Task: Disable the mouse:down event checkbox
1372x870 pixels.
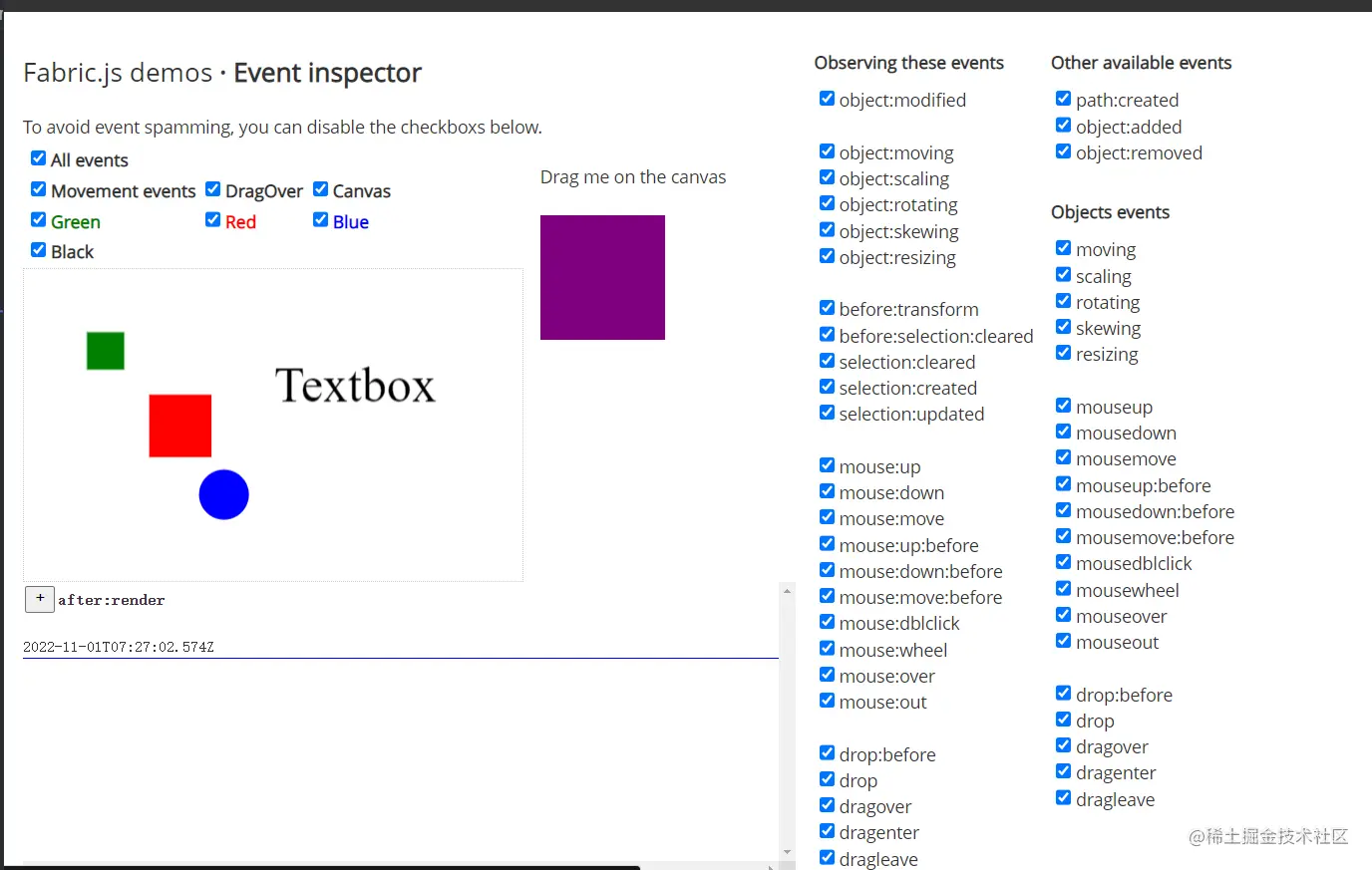Action: tap(827, 491)
